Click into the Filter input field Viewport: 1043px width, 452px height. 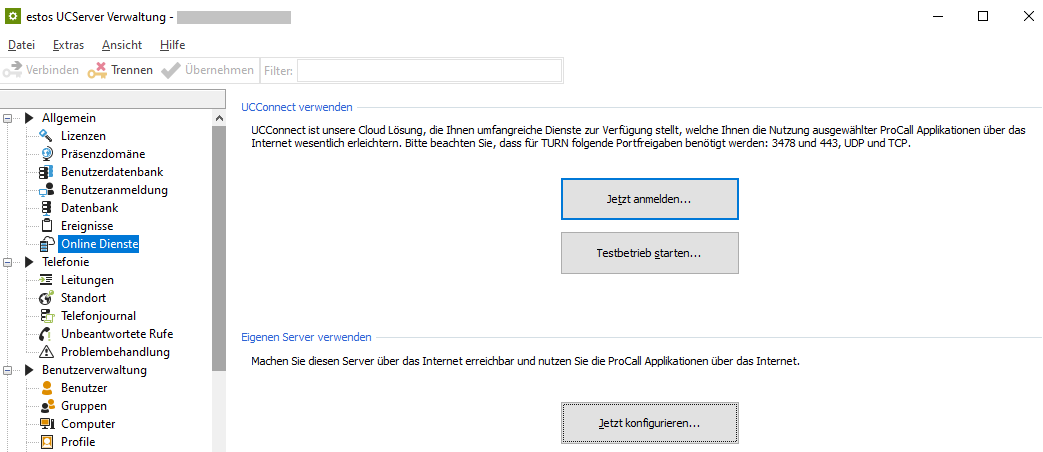point(429,70)
